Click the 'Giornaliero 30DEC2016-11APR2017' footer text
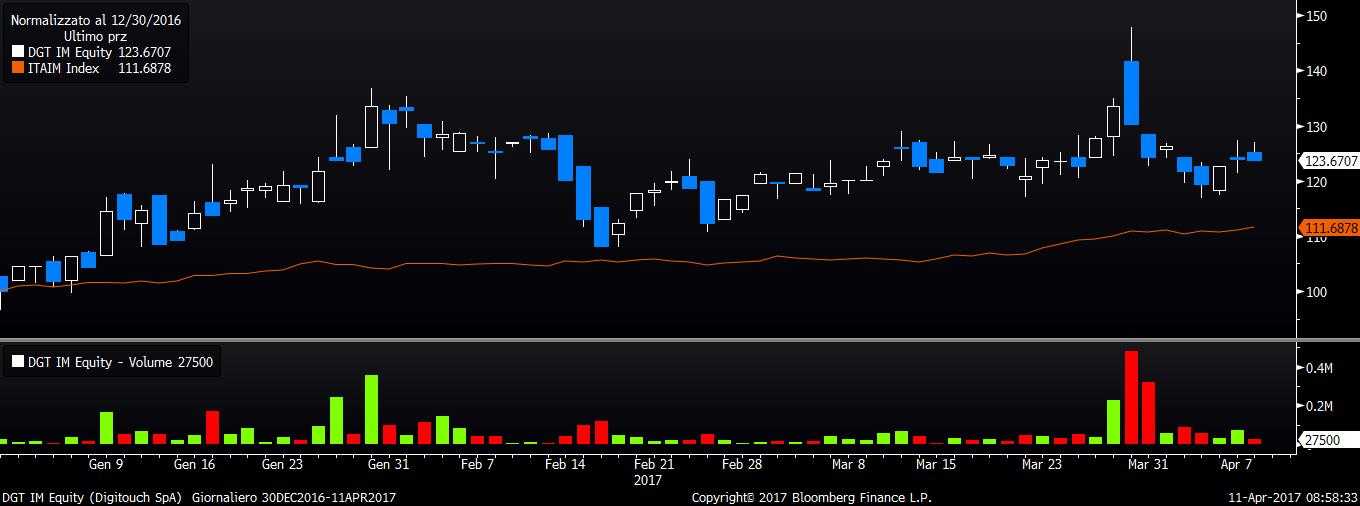Screen dimensions: 1360x506 pyautogui.click(x=295, y=497)
